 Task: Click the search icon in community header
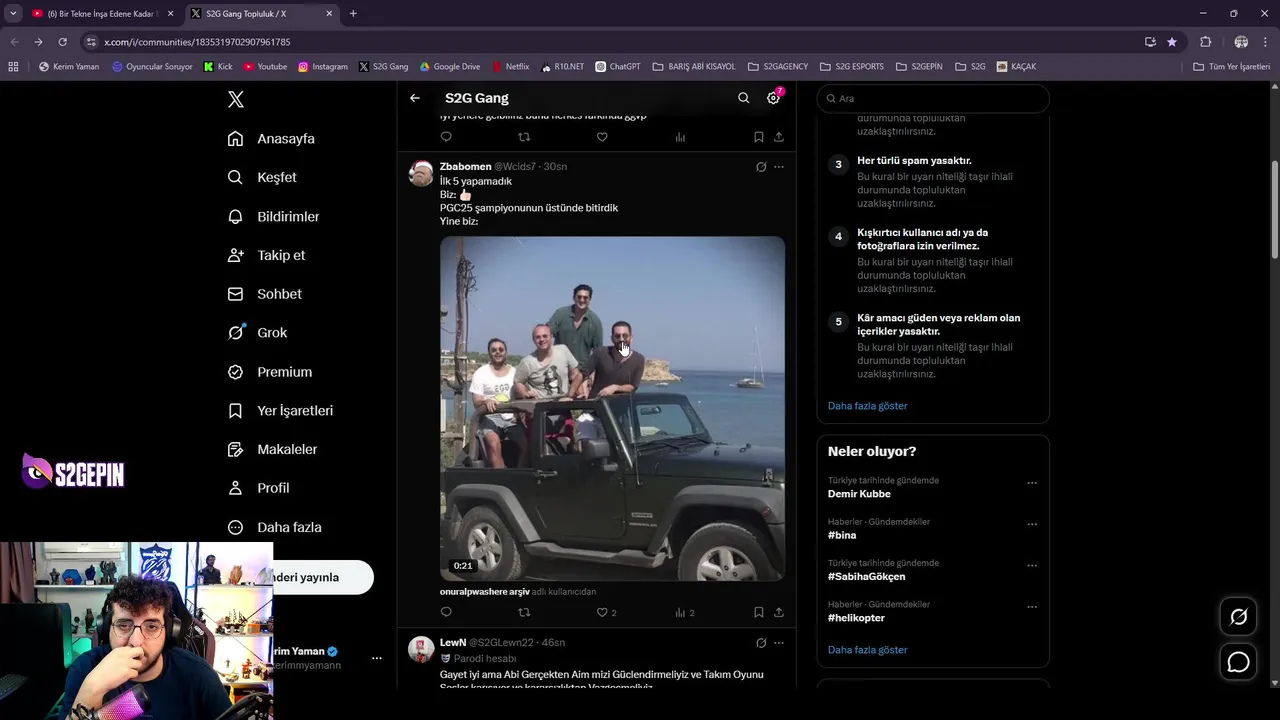tap(743, 98)
